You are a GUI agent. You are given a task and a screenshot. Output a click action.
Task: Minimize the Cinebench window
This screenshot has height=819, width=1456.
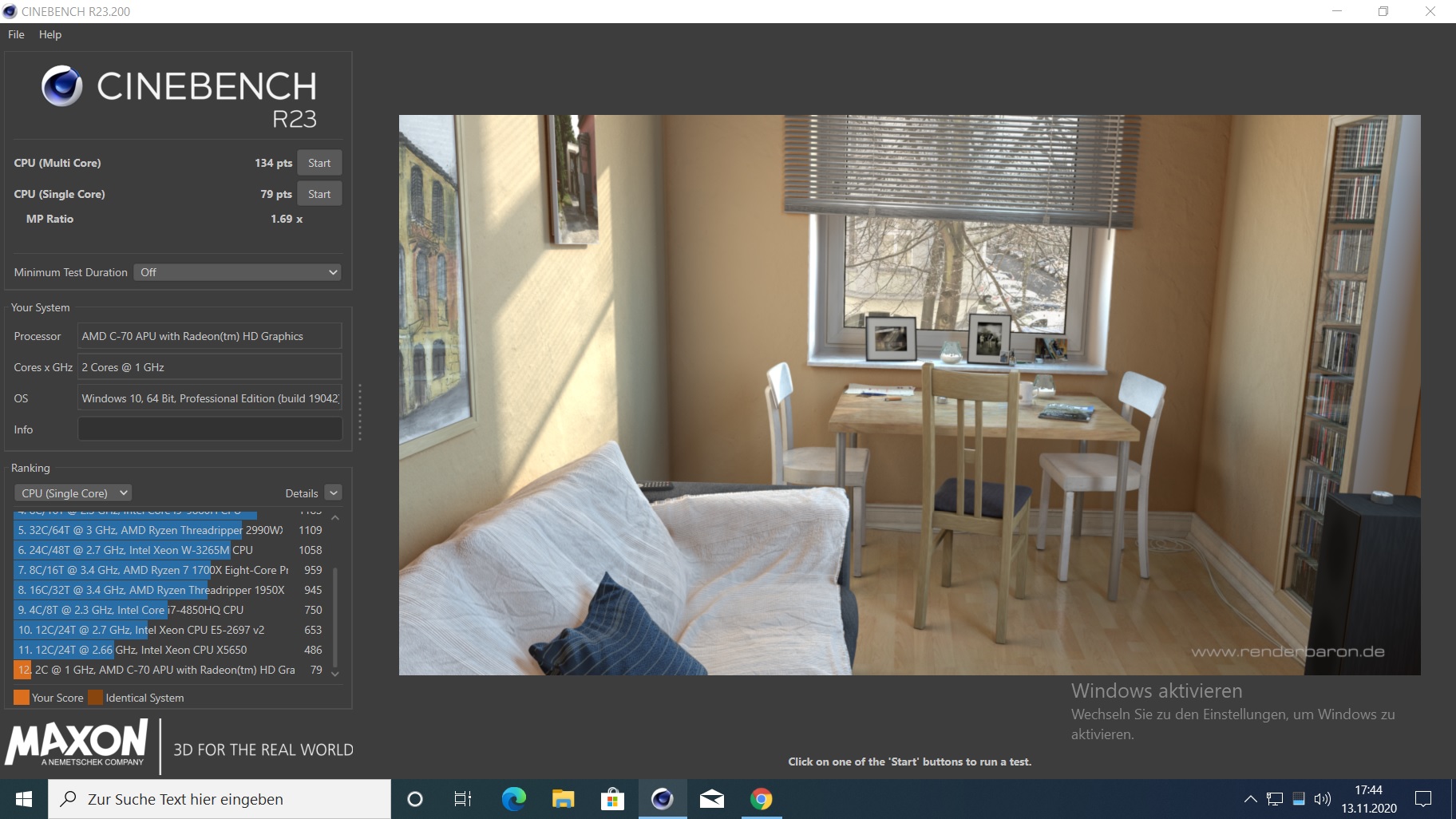coord(1337,11)
